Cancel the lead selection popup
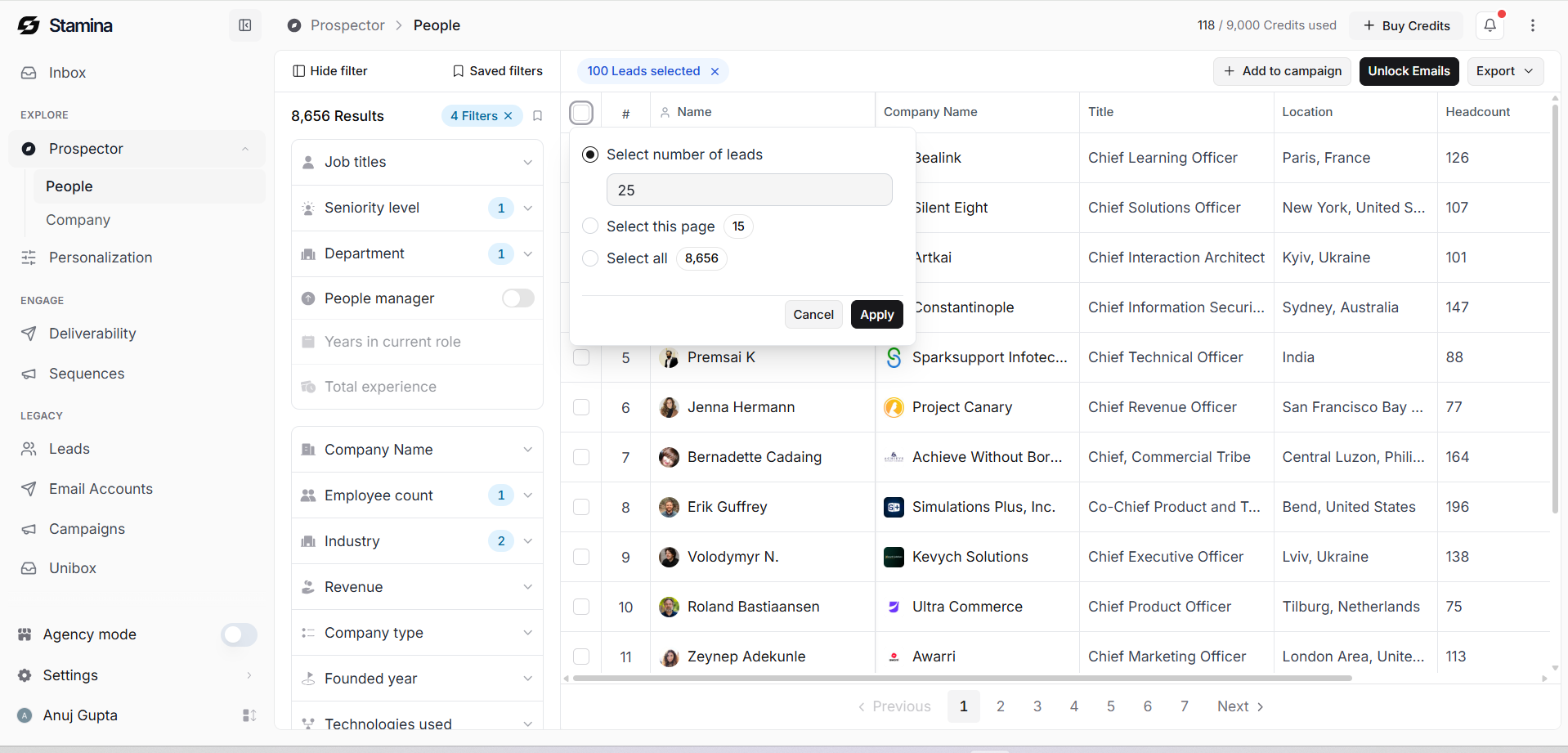1568x753 pixels. [x=813, y=315]
